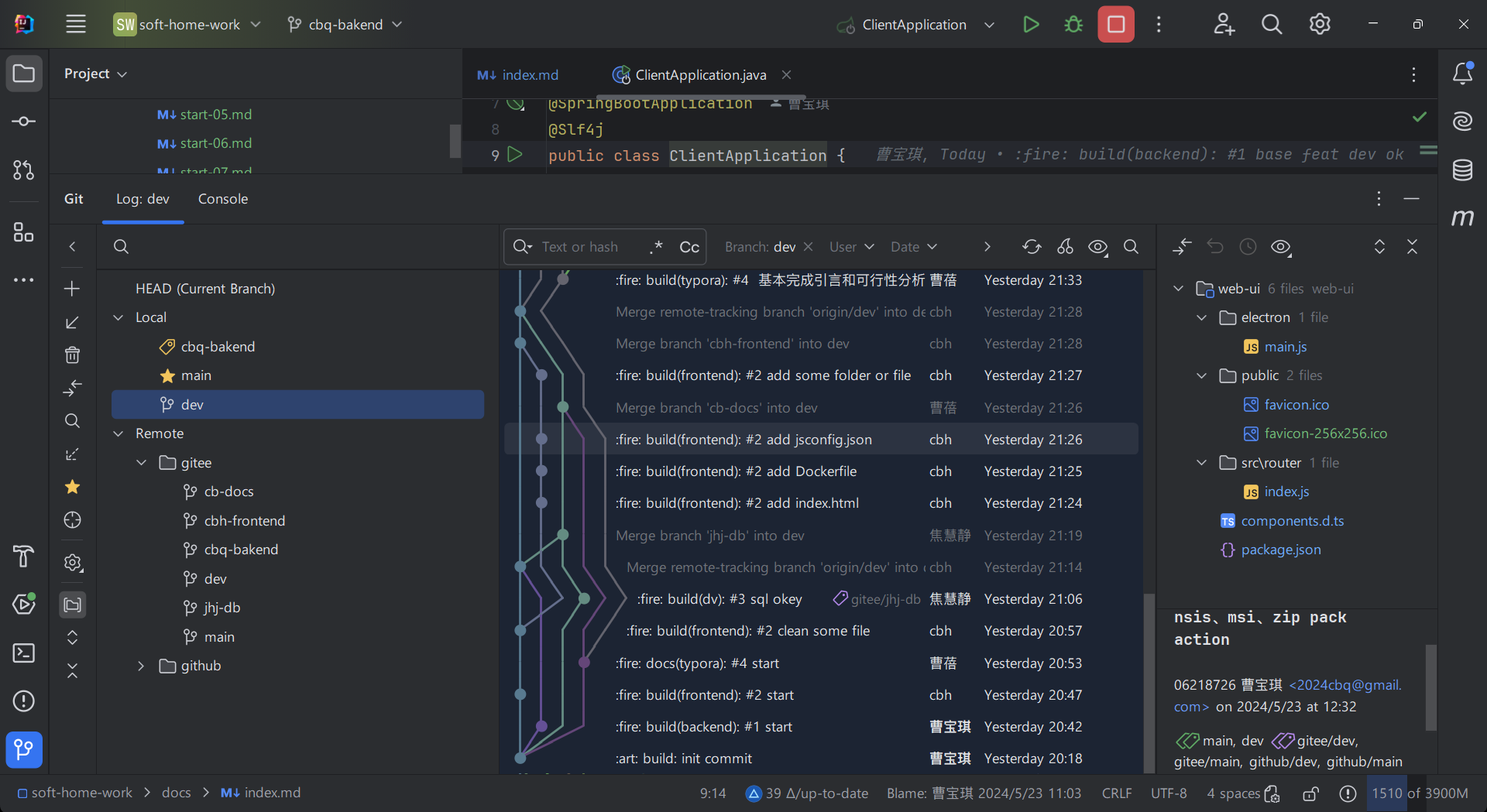Open the User filter dropdown
Viewport: 1487px width, 812px height.
tap(851, 247)
